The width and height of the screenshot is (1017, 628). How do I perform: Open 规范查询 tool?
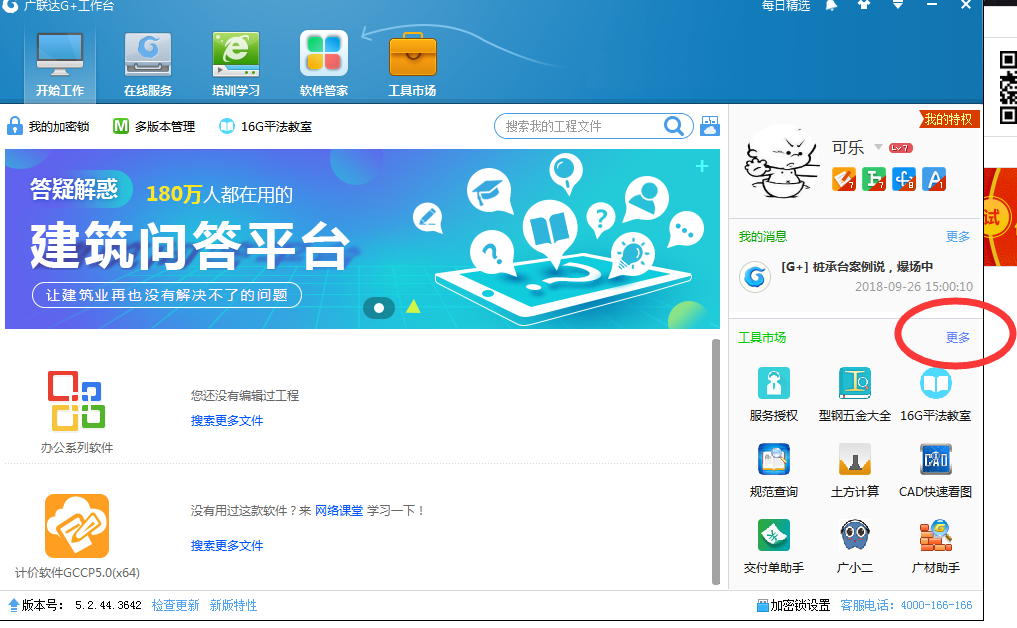(774, 471)
